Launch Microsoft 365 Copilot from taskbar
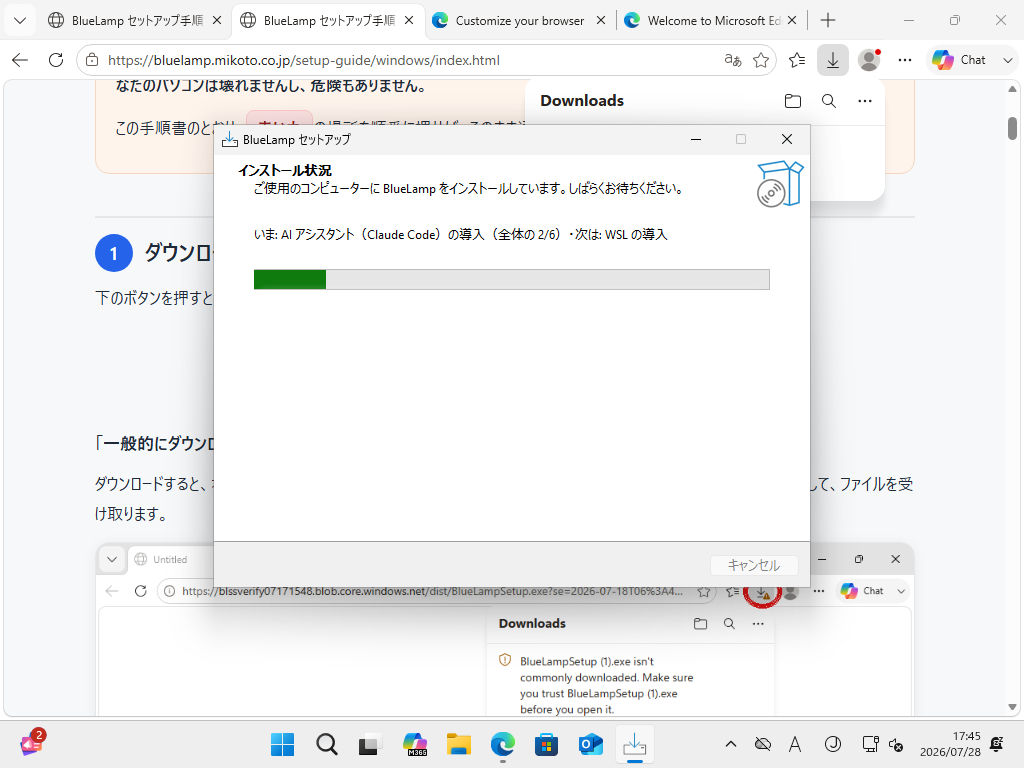Viewport: 1024px width, 768px height. pyautogui.click(x=415, y=744)
